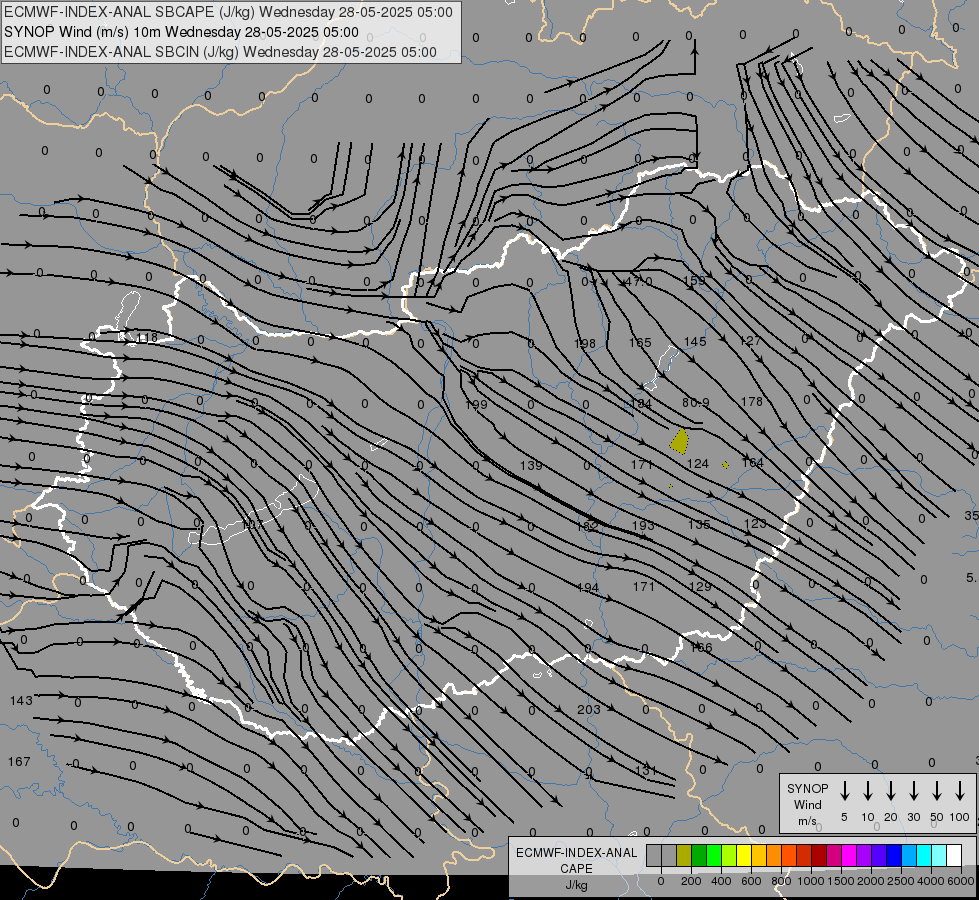Image resolution: width=979 pixels, height=900 pixels.
Task: Click the map value 178
Action: click(751, 402)
